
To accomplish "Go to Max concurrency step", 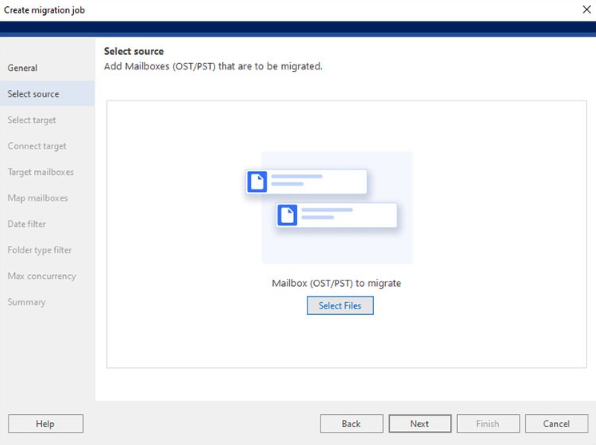I will (42, 276).
